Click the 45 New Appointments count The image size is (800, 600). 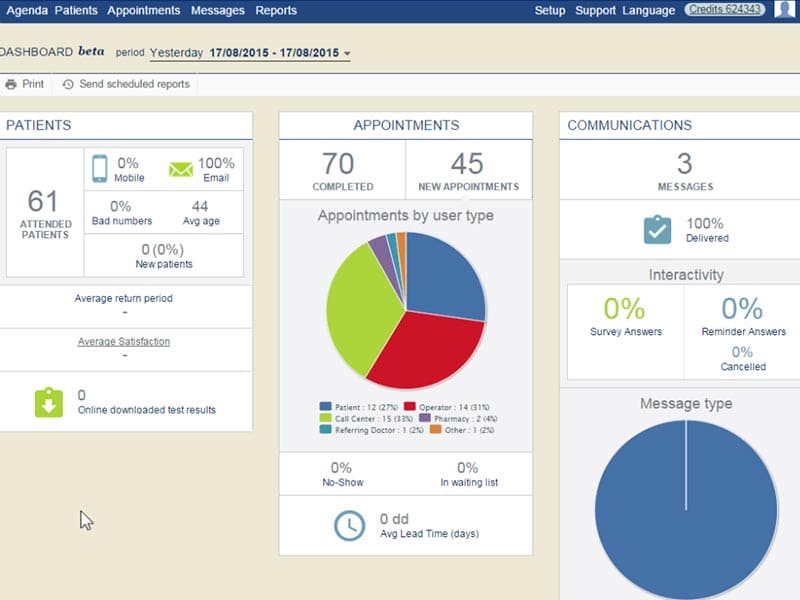[x=467, y=164]
